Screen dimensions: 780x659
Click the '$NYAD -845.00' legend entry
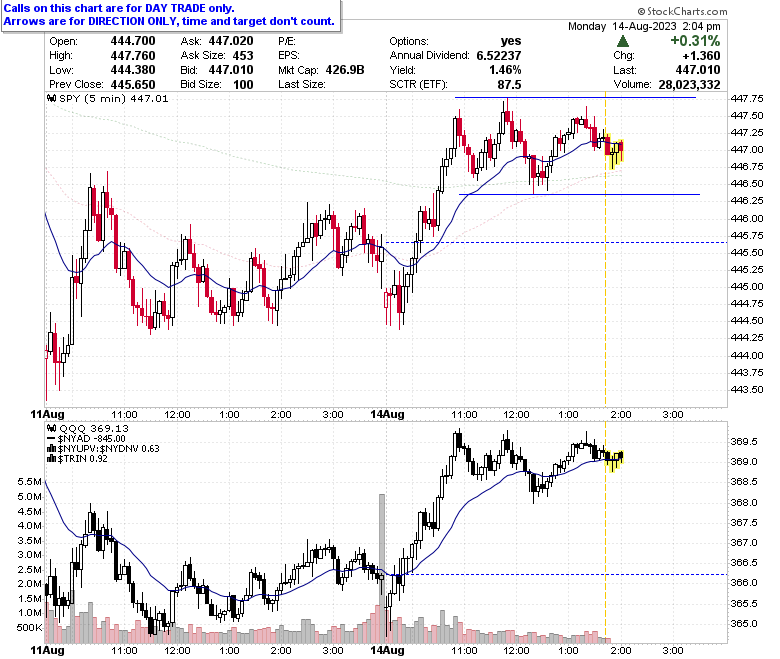[92, 439]
